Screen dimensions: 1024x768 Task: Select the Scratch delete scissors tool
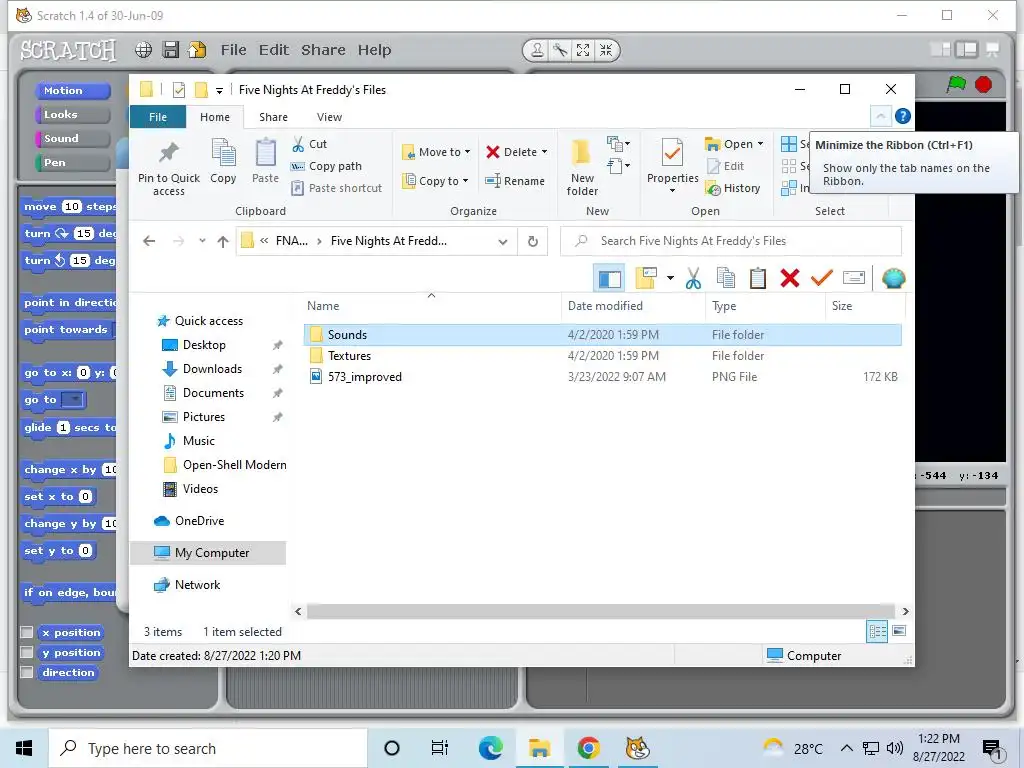[560, 50]
